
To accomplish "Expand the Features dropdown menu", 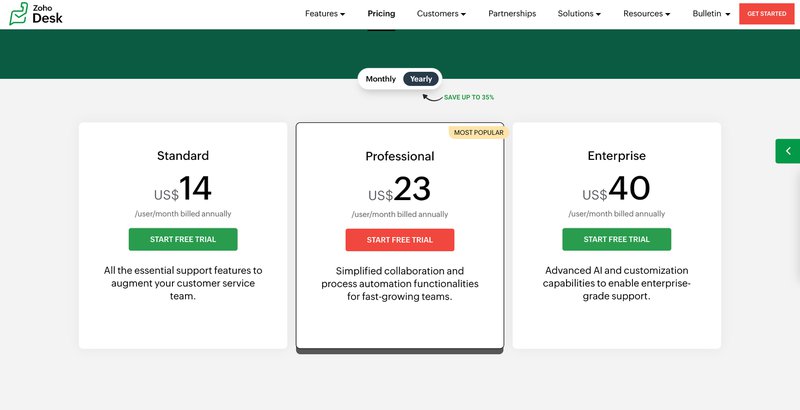I will pos(325,14).
